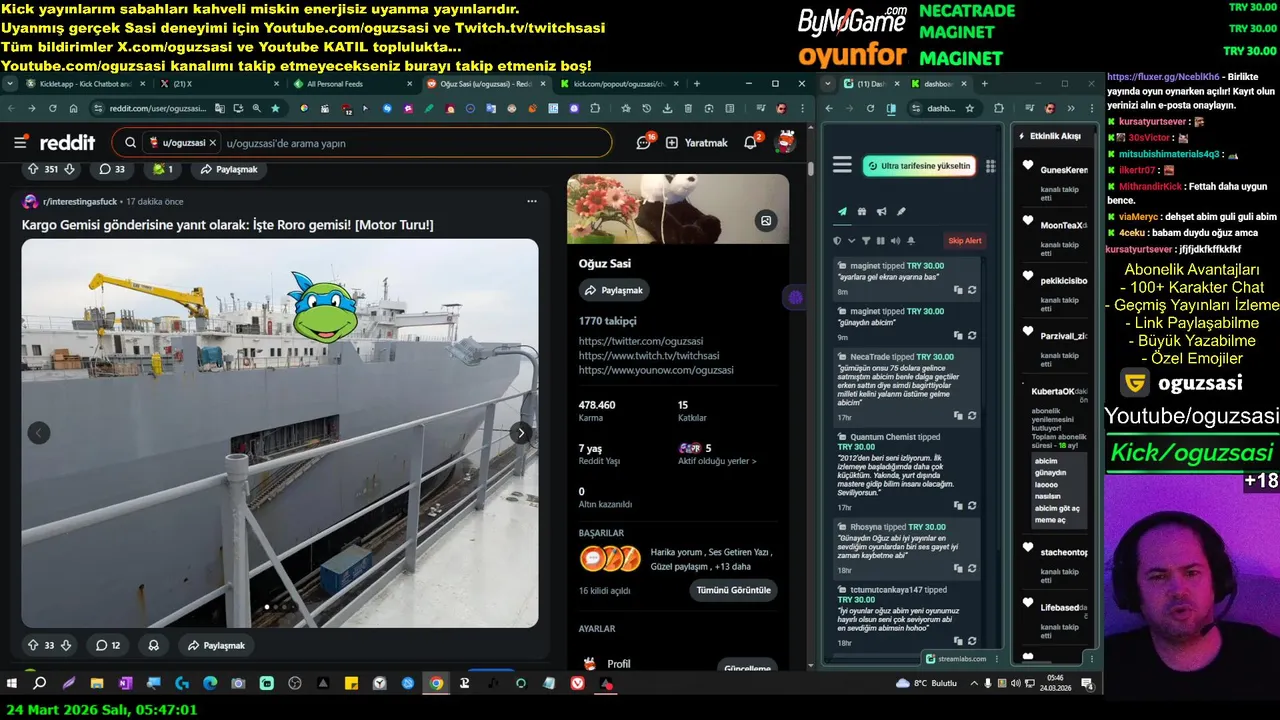Open the 33 comments on top post
Image resolution: width=1280 pixels, height=720 pixels.
pyautogui.click(x=112, y=169)
